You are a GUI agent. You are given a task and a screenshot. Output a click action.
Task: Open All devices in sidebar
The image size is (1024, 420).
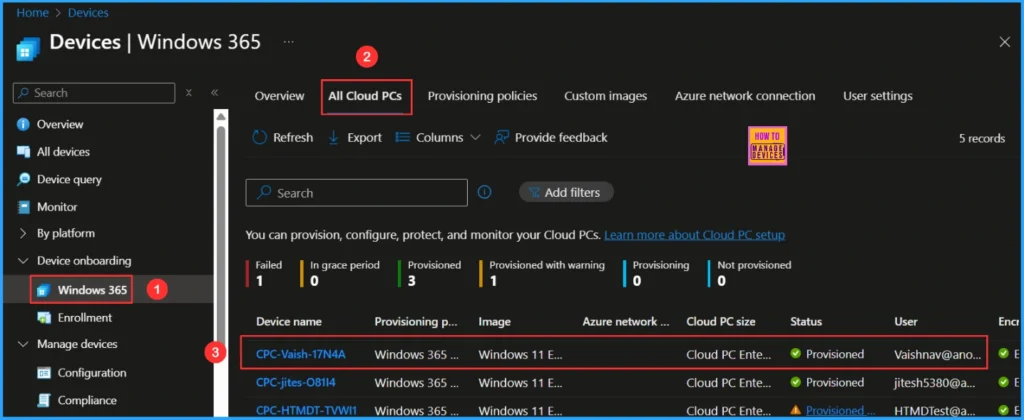coord(63,152)
